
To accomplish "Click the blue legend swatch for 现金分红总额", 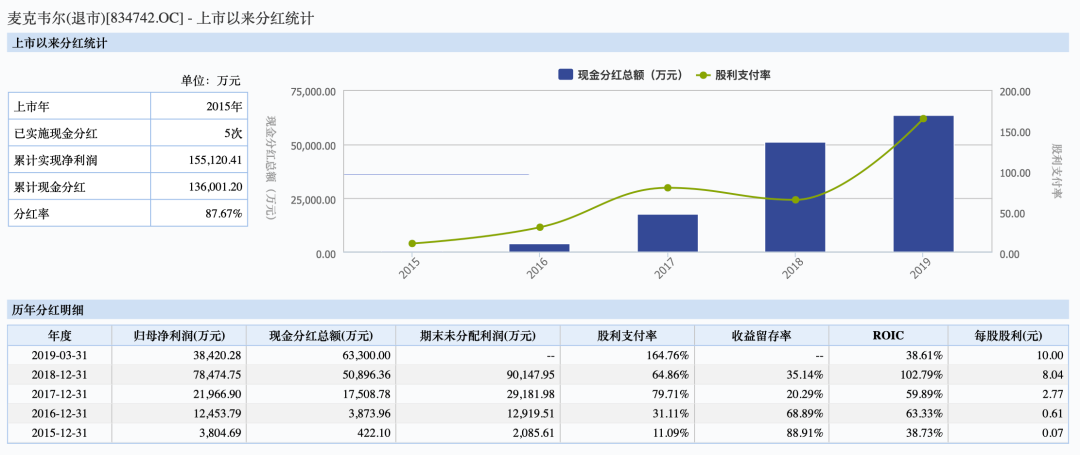I will (x=565, y=74).
